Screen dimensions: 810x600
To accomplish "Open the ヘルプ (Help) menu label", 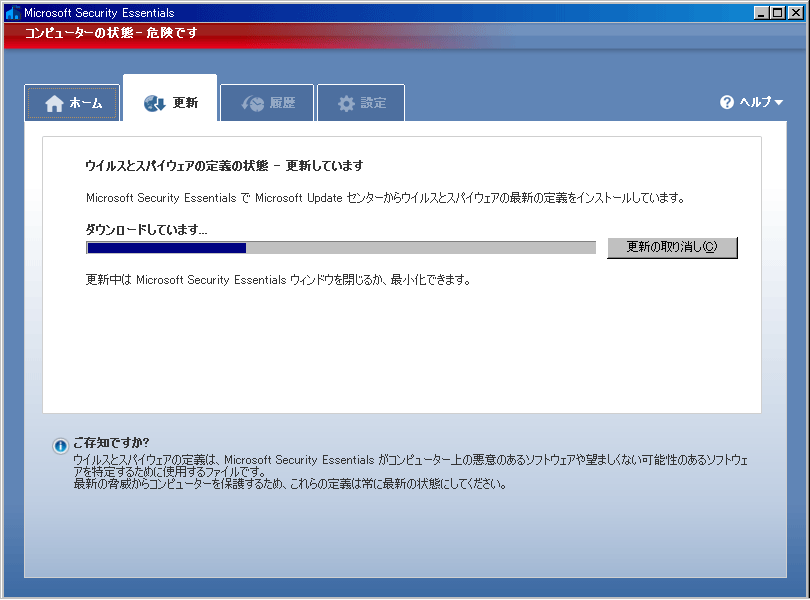I will [755, 102].
